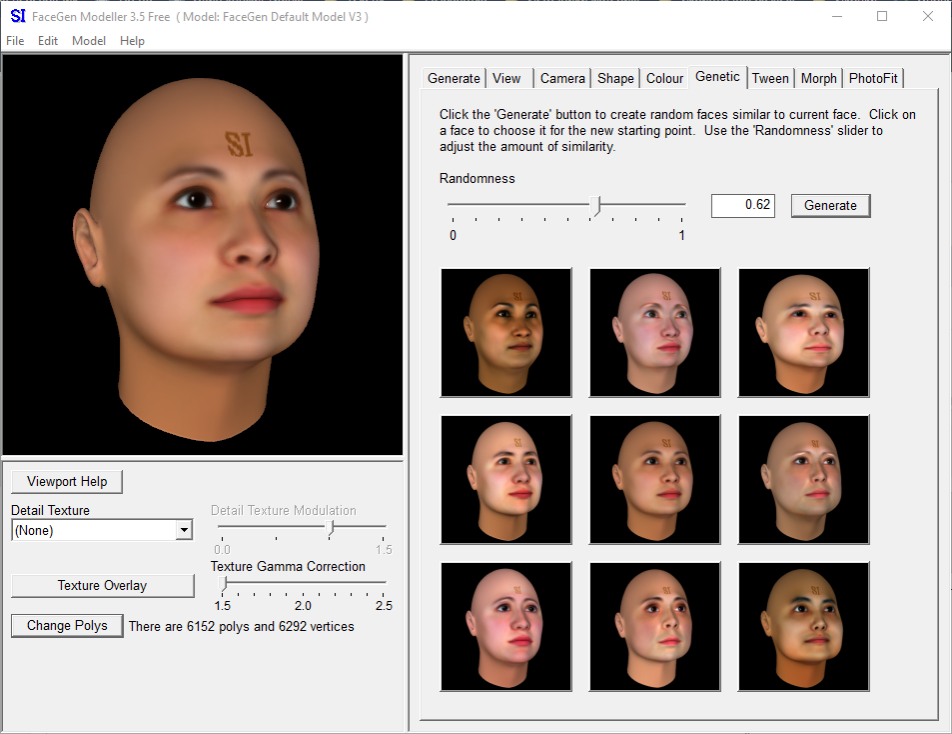Switch to the PhotoFit tab

click(873, 78)
